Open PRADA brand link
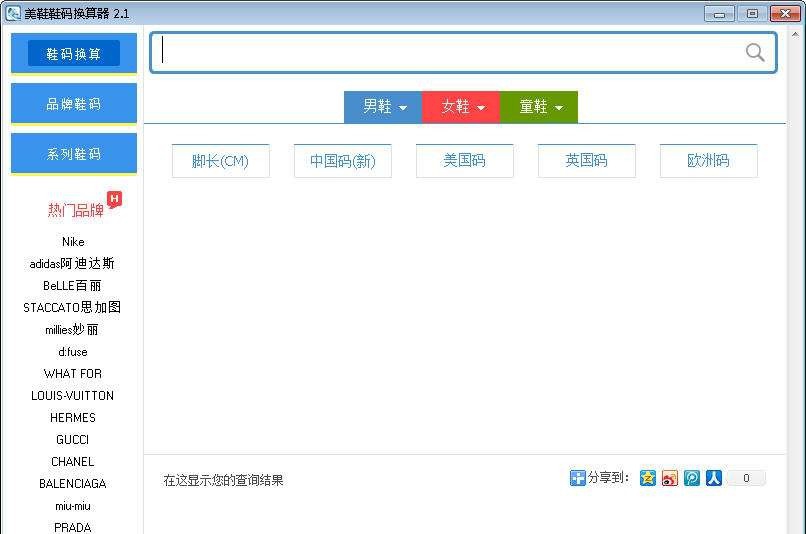Screen dimensions: 806x534 72,527
